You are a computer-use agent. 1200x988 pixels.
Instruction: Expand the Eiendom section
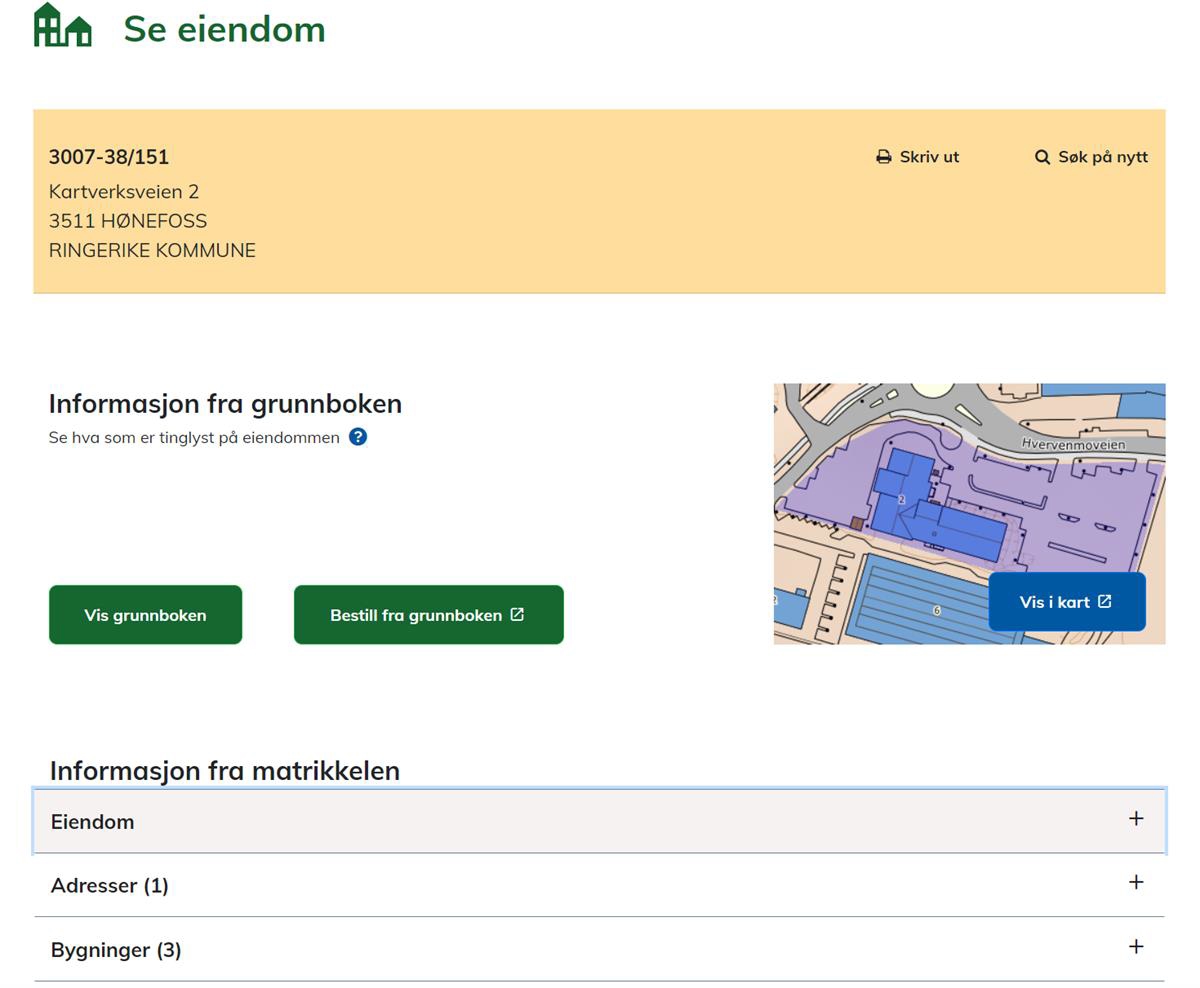point(93,821)
